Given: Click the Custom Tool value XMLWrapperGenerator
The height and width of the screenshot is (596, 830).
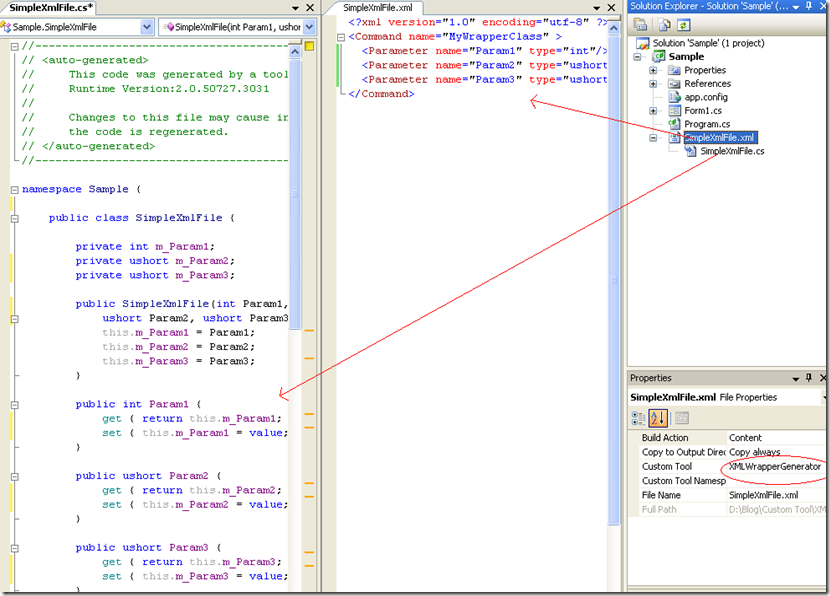Looking at the screenshot, I should (774, 466).
